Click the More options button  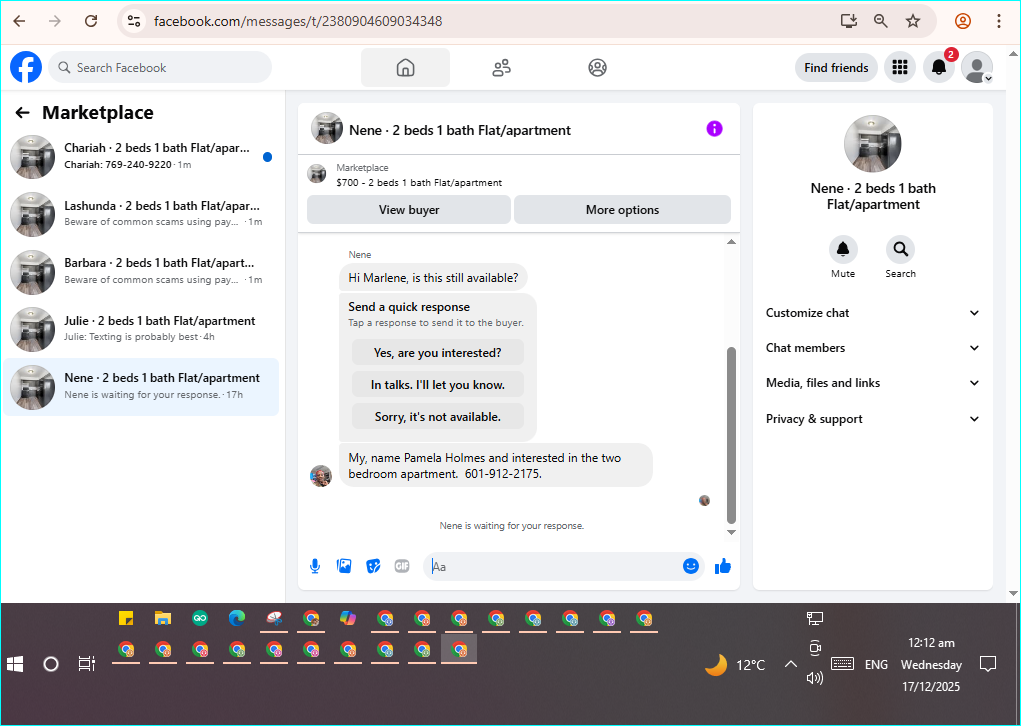pyautogui.click(x=622, y=210)
